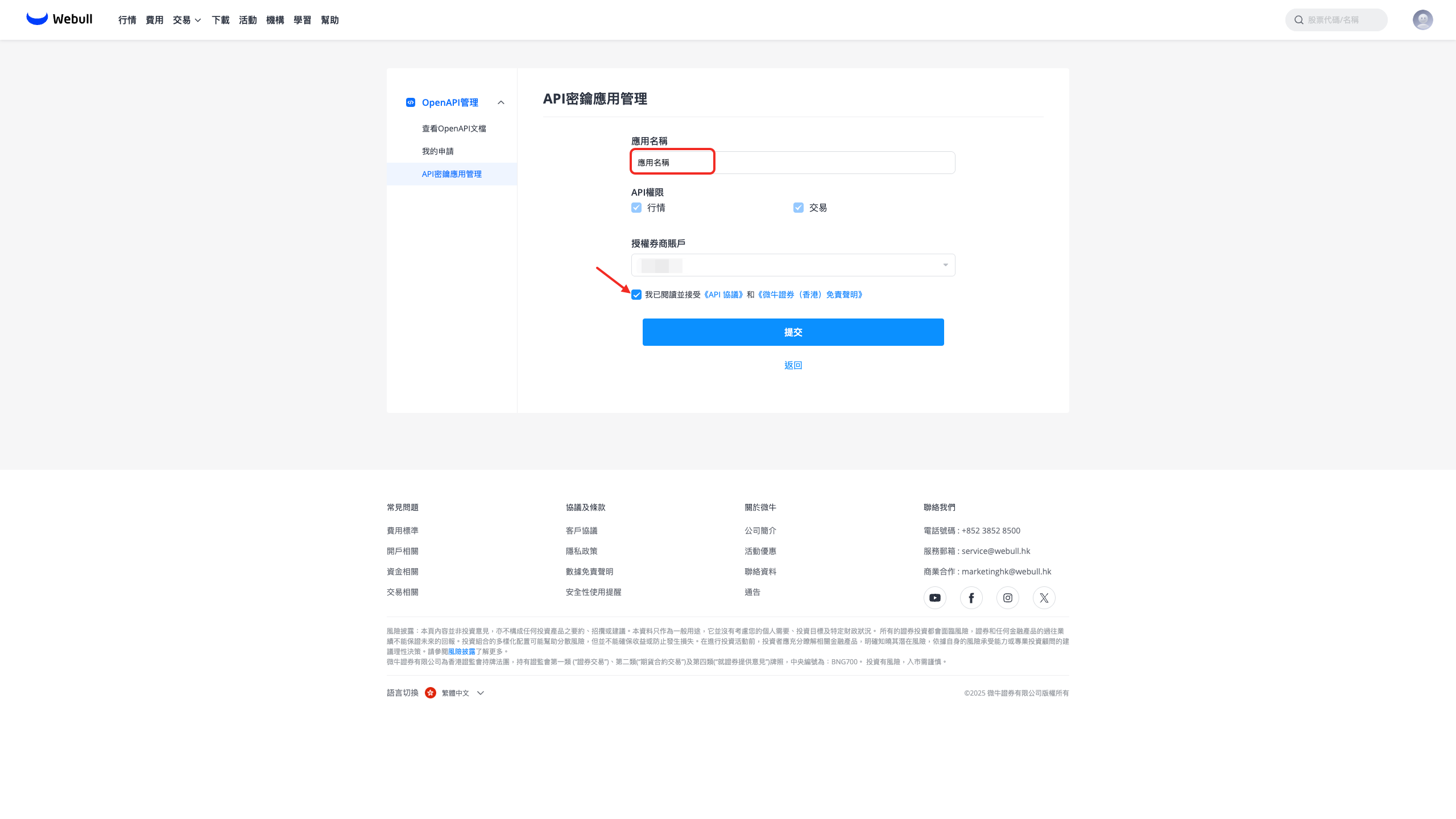Open the 《API 協議》 link
Viewport: 1456px width, 819px height.
723,295
